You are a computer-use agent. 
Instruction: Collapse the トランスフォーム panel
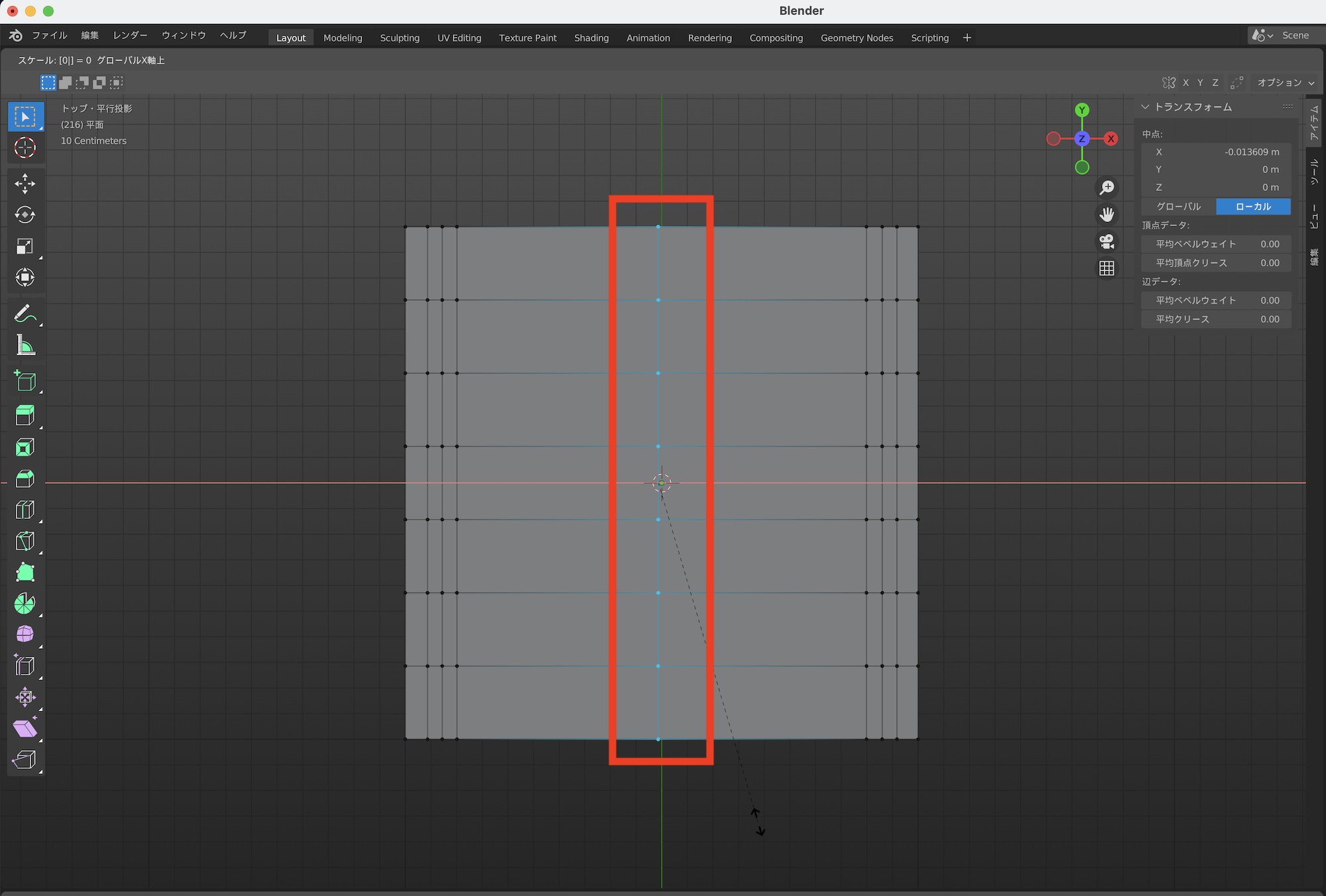click(1145, 107)
